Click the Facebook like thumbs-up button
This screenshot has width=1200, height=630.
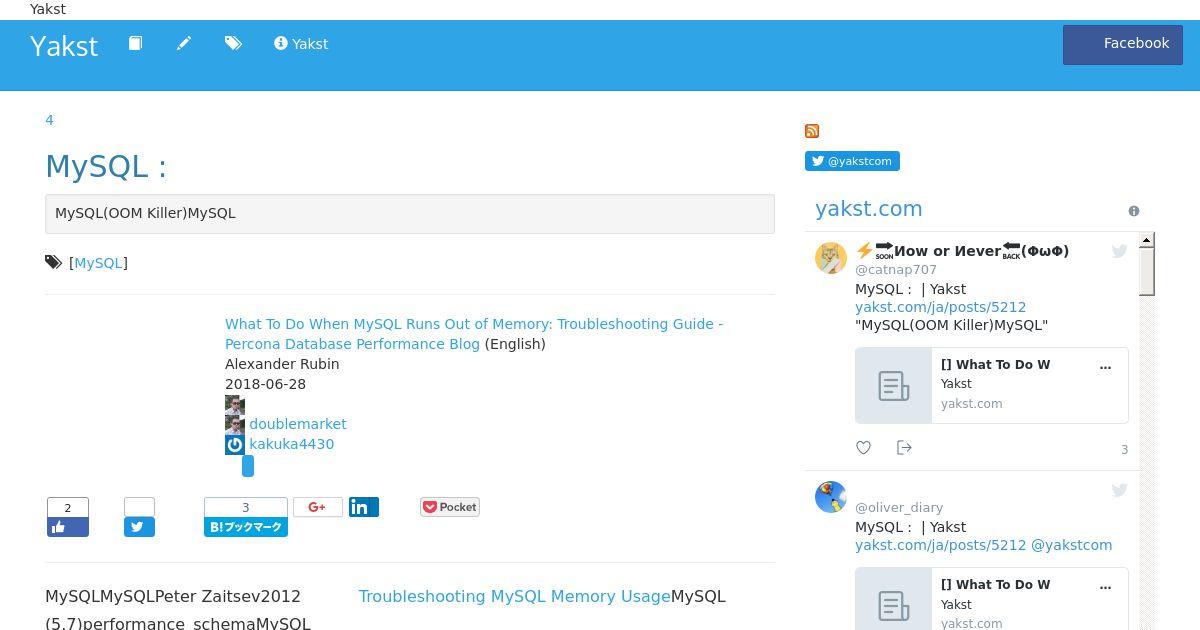(68, 527)
